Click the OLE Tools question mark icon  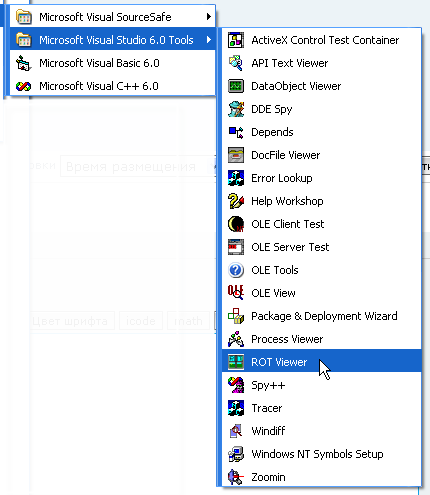[x=236, y=270]
